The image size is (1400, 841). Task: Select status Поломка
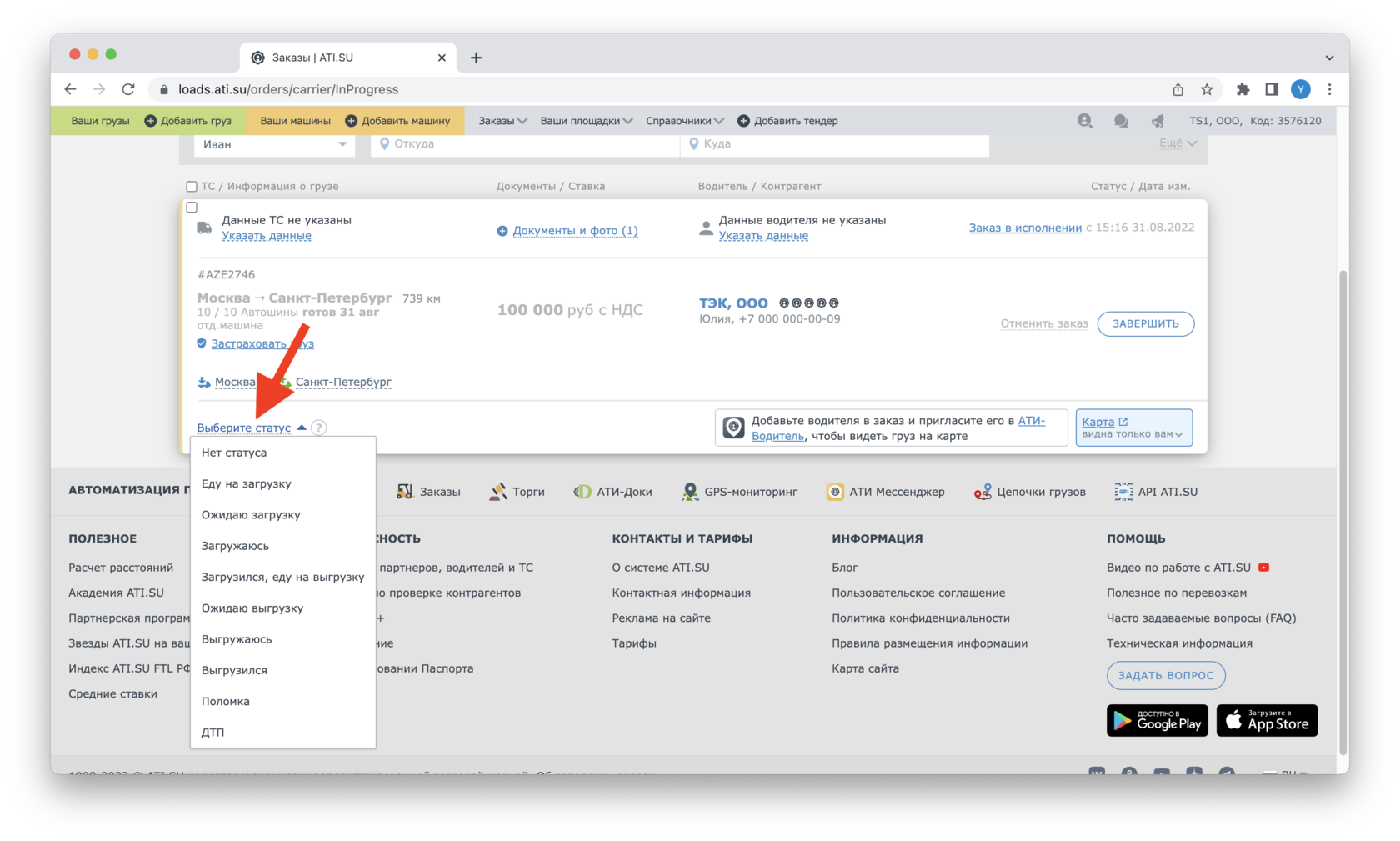[x=283, y=702]
